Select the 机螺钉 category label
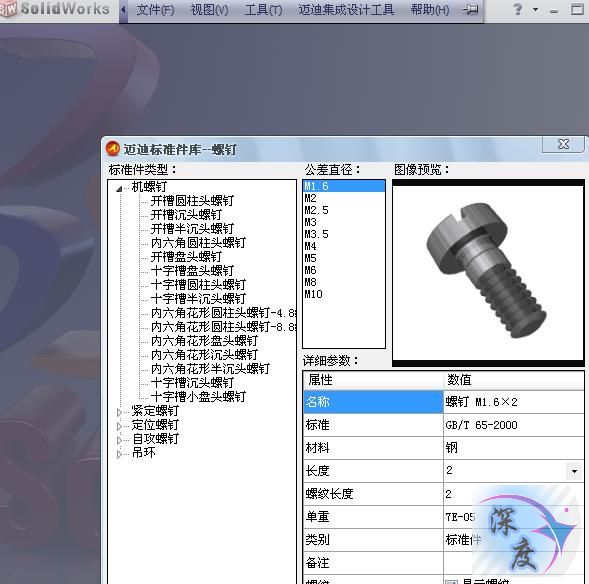 click(149, 187)
